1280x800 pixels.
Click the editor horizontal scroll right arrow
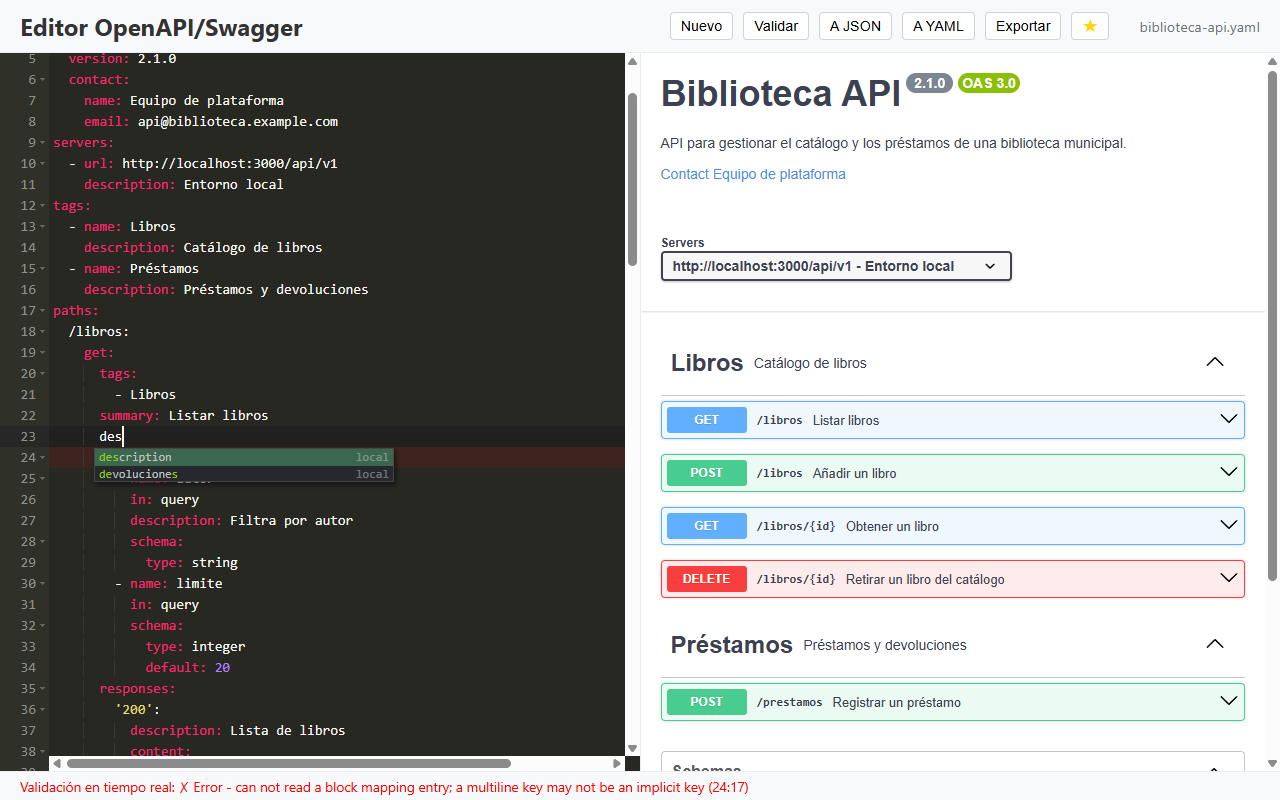point(618,764)
